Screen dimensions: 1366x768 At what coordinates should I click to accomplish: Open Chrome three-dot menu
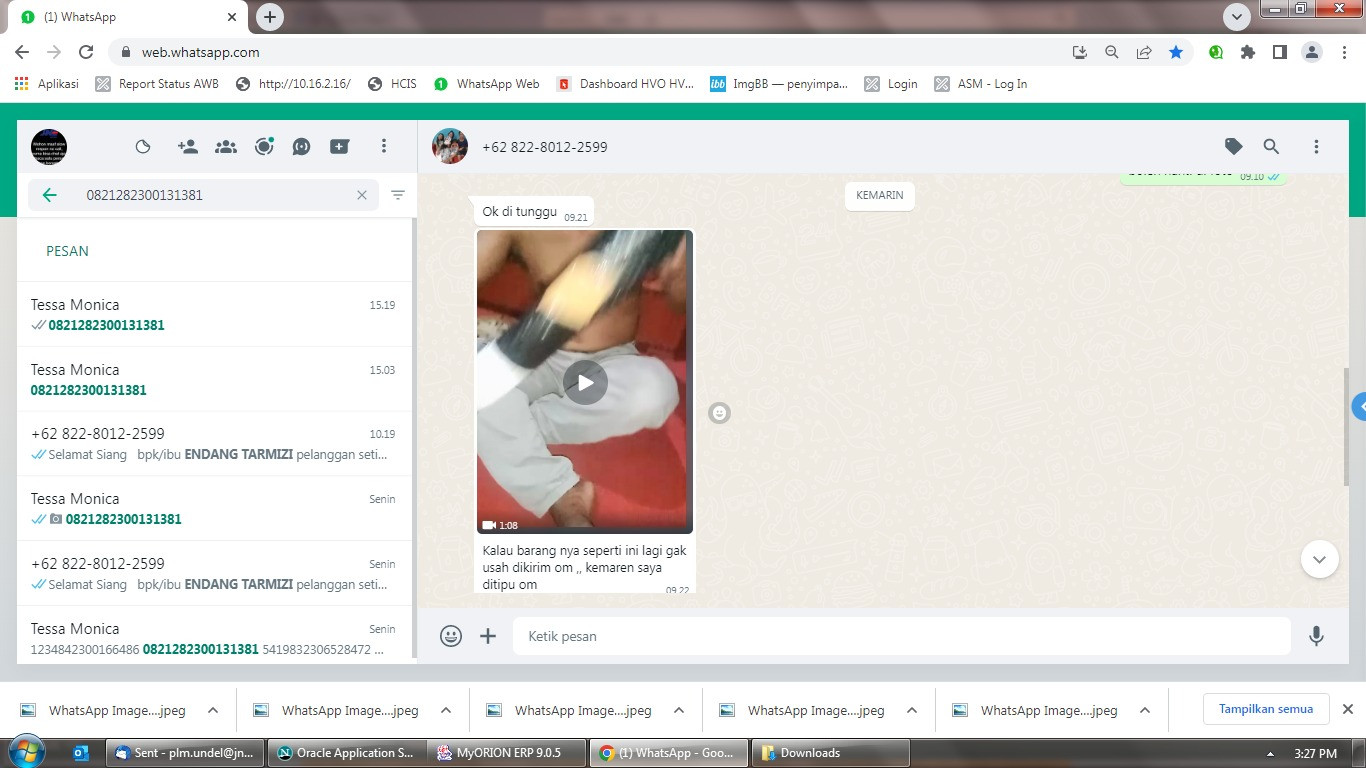coord(1344,52)
